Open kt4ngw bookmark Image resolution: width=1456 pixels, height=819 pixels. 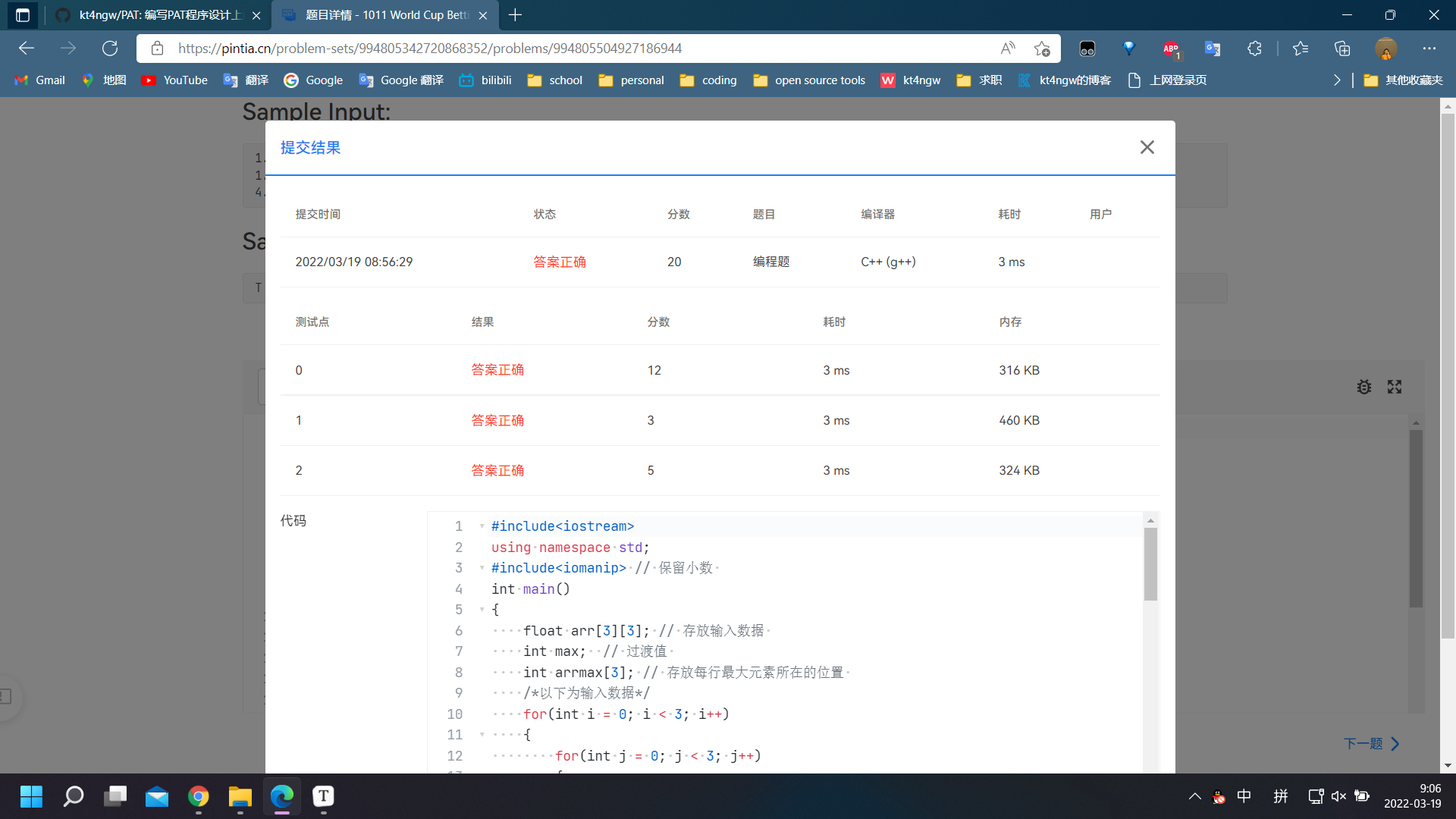point(911,80)
